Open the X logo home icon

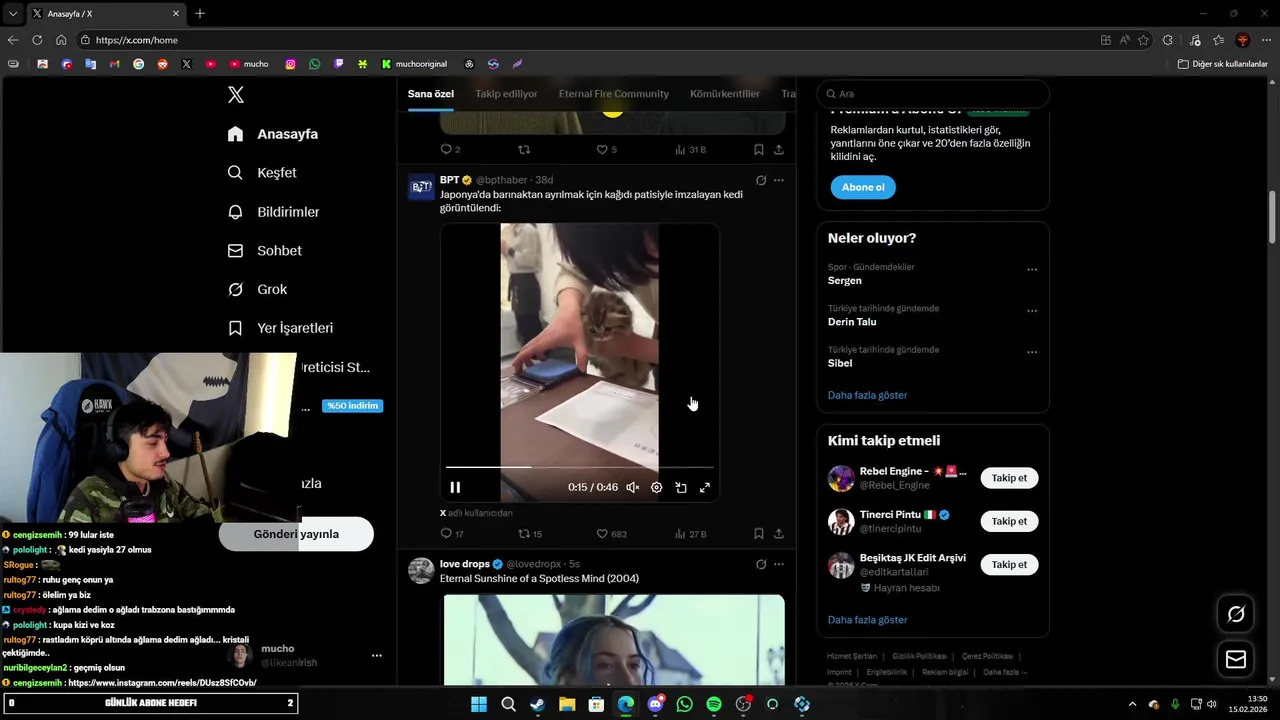tap(236, 95)
